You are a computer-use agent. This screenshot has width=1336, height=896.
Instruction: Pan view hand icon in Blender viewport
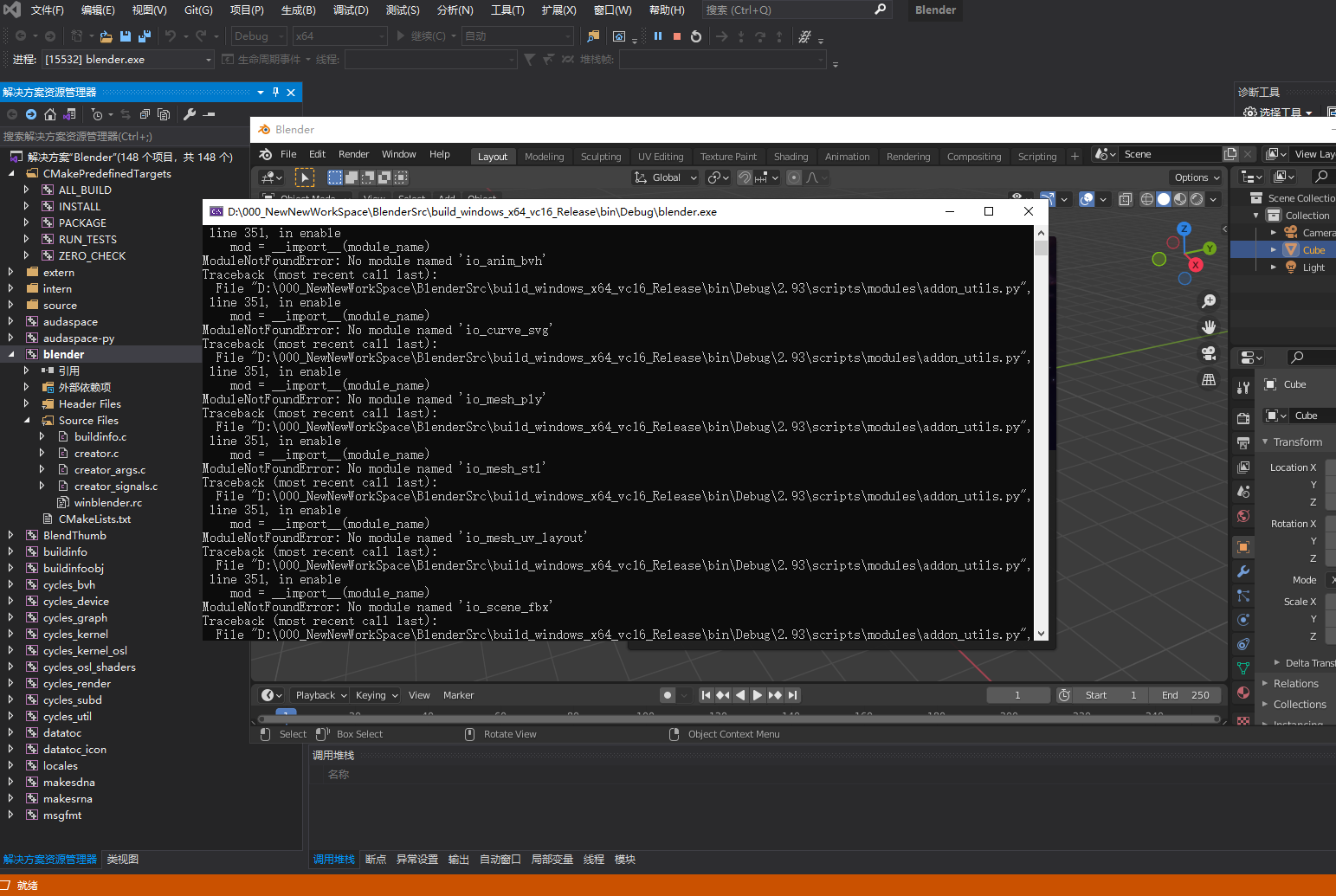coord(1209,327)
